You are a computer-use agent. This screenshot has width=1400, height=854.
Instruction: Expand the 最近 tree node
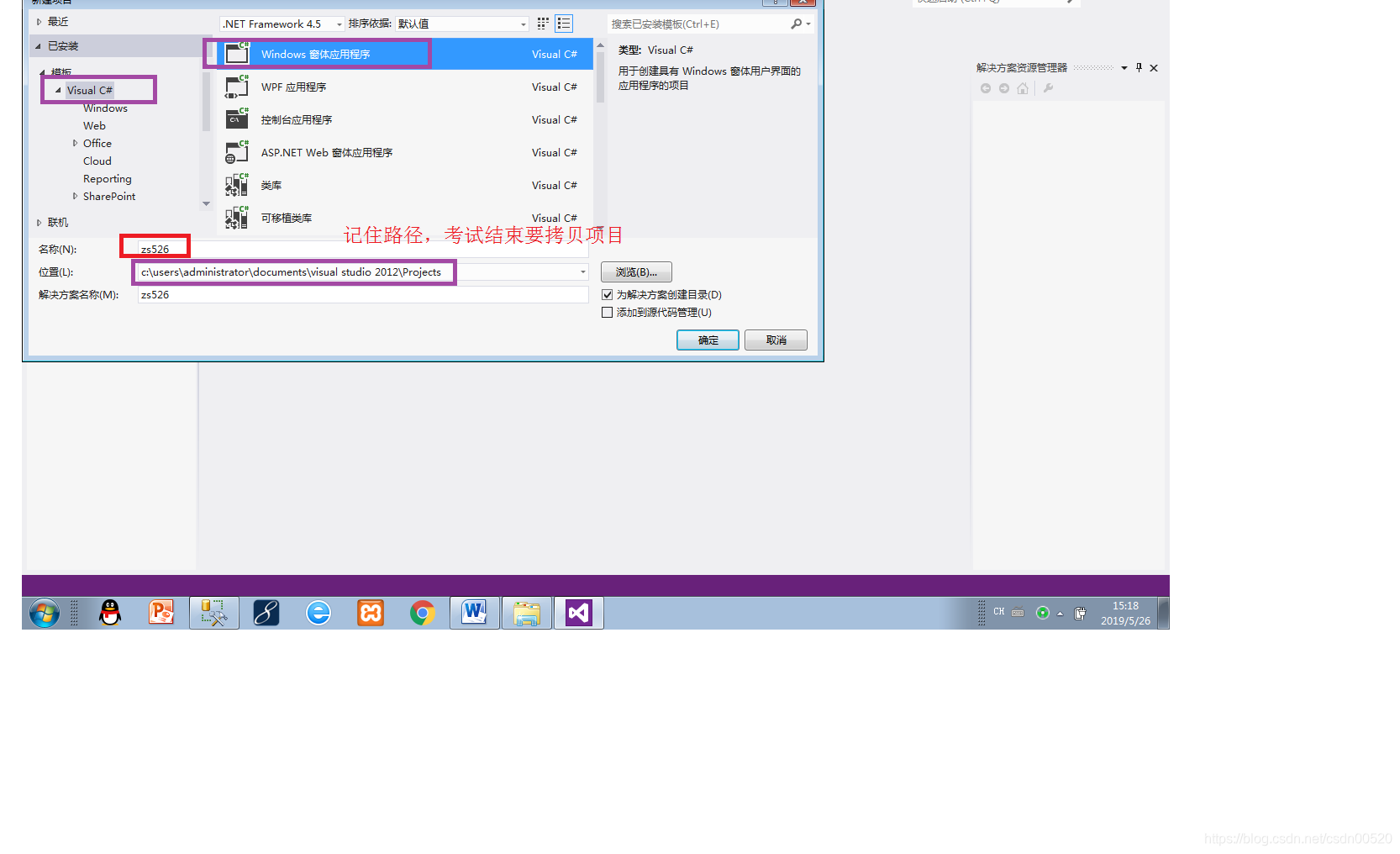(39, 22)
